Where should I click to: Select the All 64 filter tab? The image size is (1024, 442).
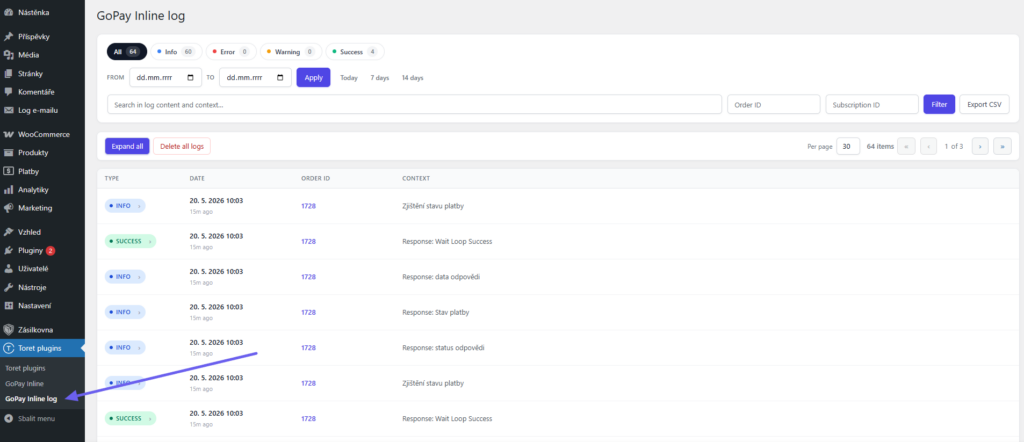(127, 52)
